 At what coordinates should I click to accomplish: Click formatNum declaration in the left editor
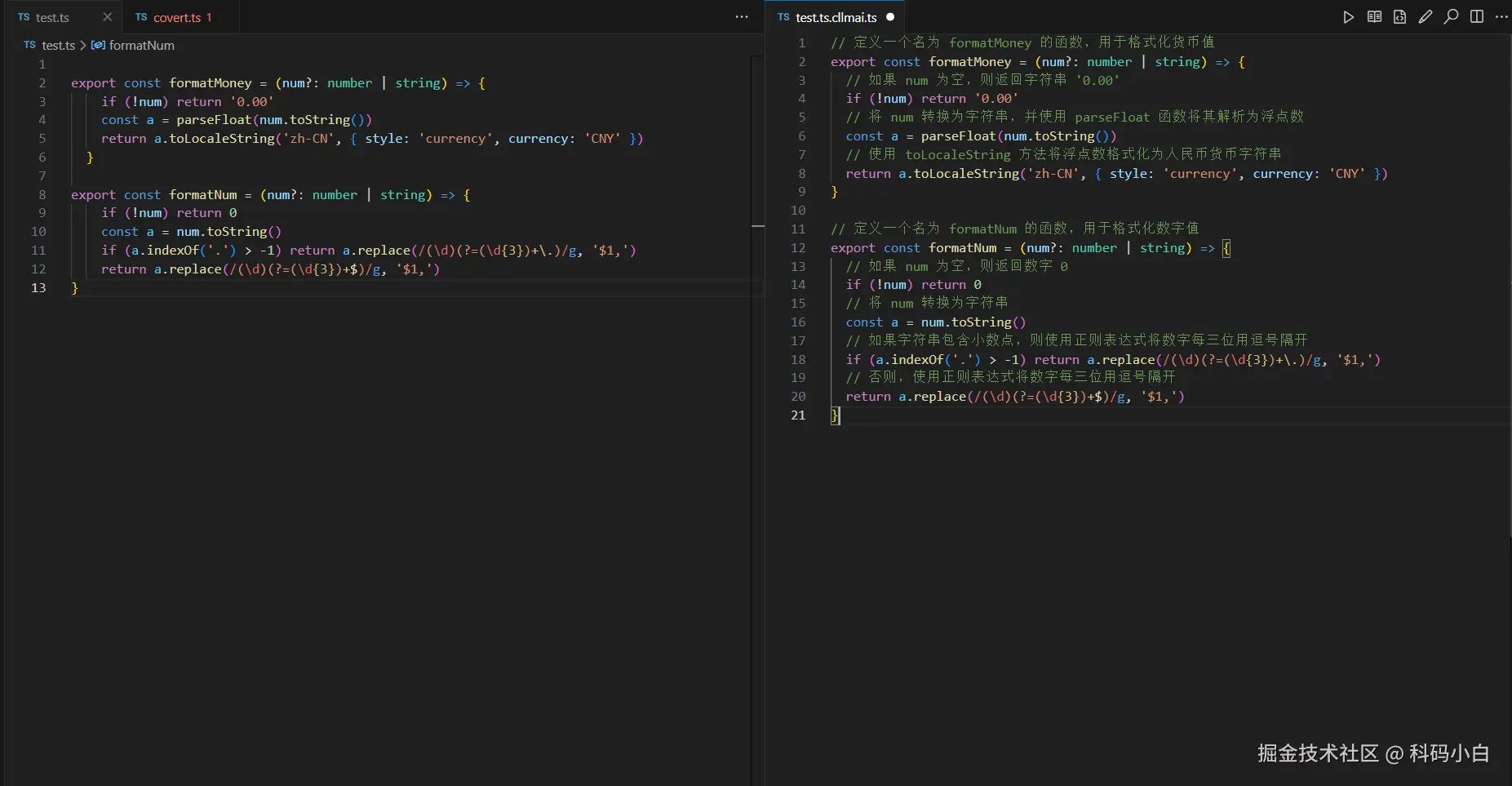[203, 195]
